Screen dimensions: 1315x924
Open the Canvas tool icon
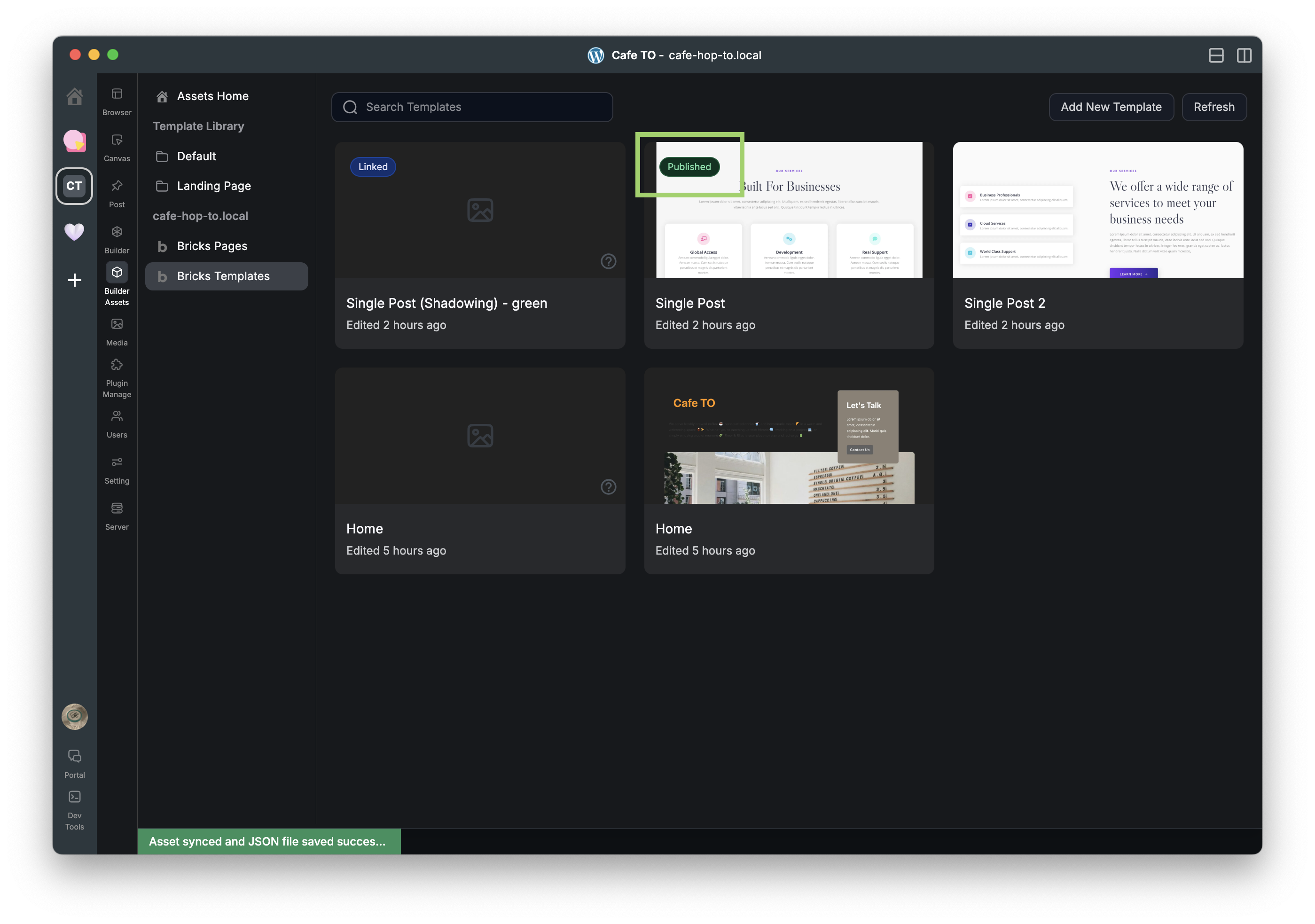point(117,141)
